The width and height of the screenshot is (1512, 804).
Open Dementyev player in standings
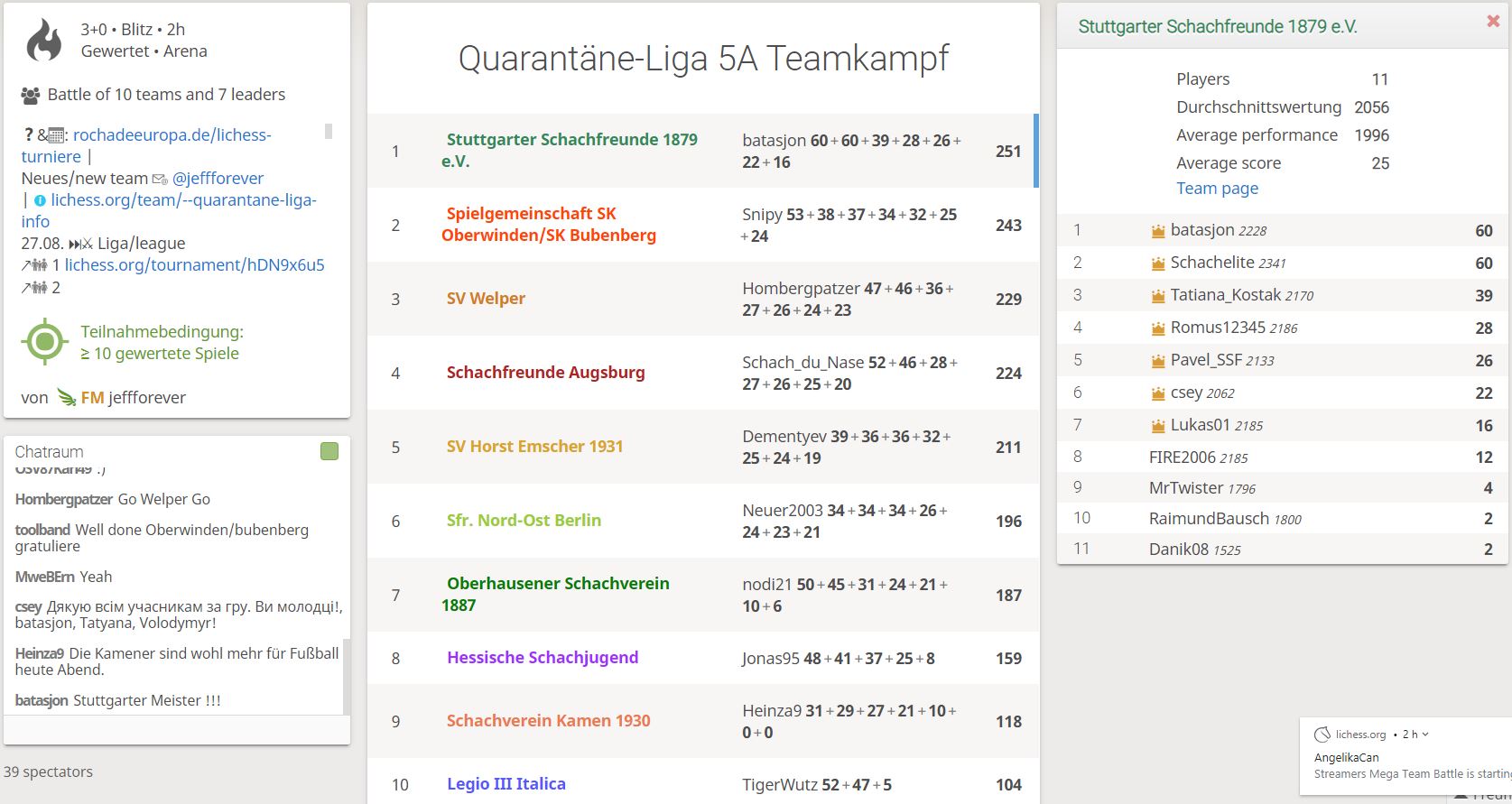[x=784, y=437]
